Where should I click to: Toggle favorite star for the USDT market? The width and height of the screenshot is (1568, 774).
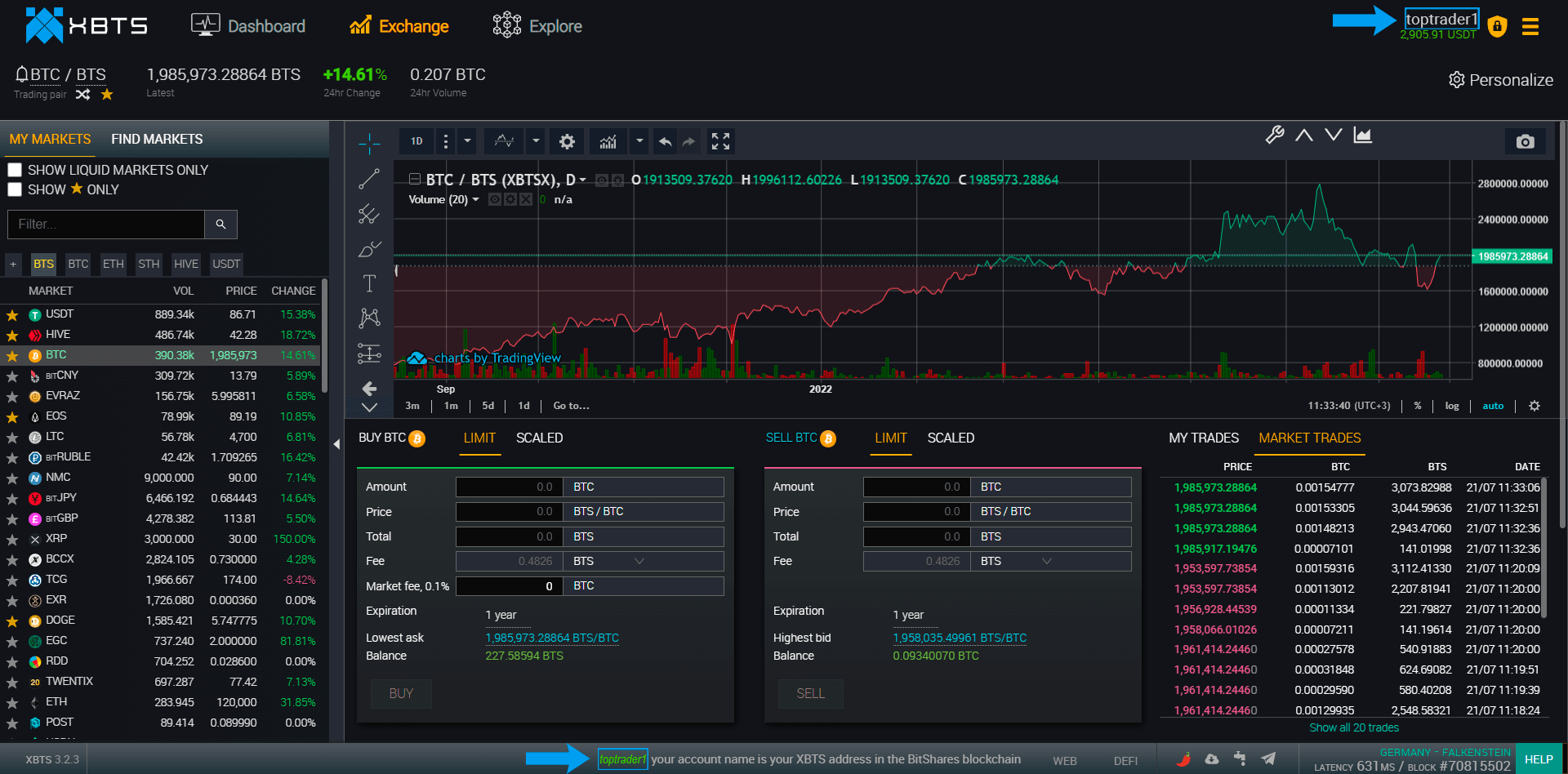click(12, 315)
